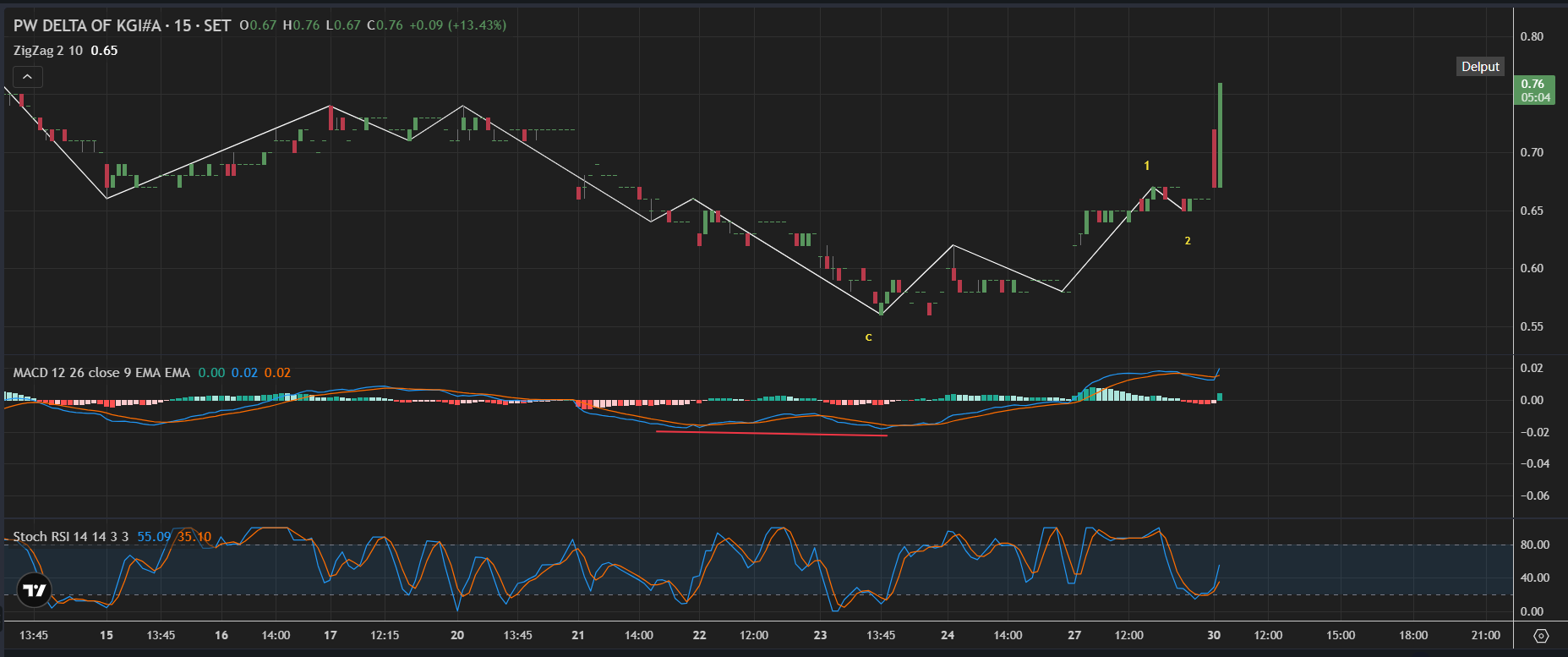Click the Delput label on the price scale
This screenshot has height=657, width=1568.
pyautogui.click(x=1480, y=67)
